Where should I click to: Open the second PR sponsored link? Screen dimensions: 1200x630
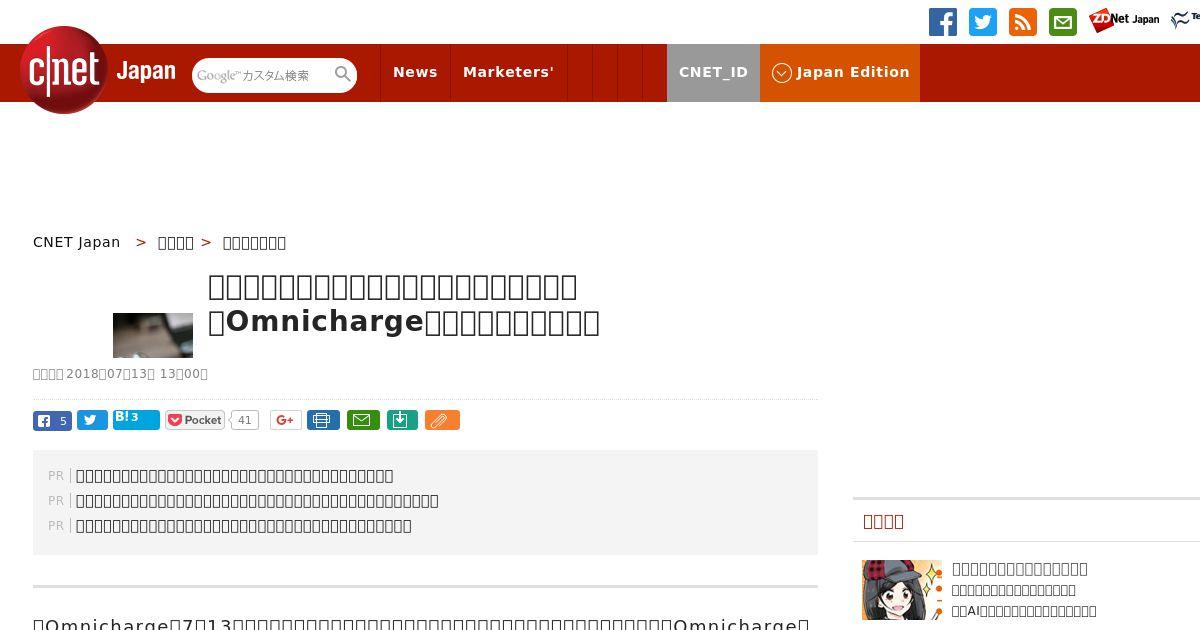click(x=257, y=501)
